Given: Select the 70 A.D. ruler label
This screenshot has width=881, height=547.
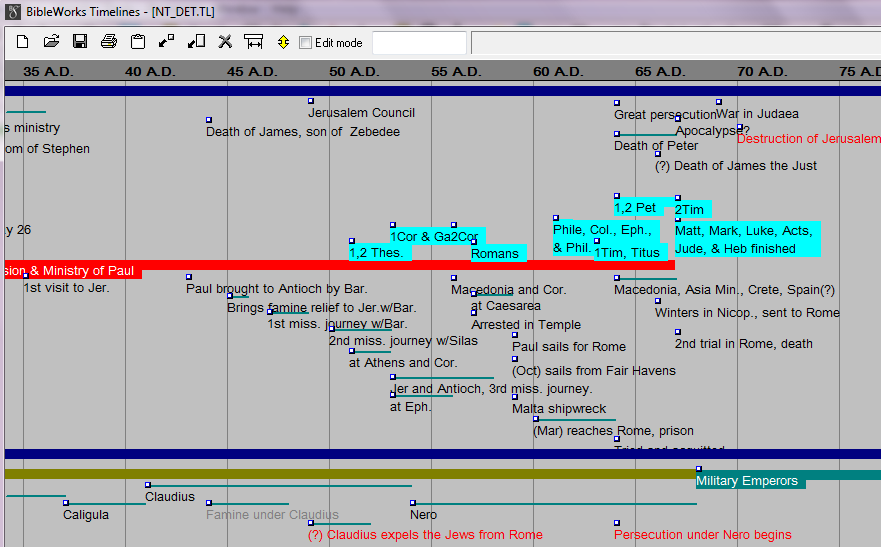Looking at the screenshot, I should (762, 72).
